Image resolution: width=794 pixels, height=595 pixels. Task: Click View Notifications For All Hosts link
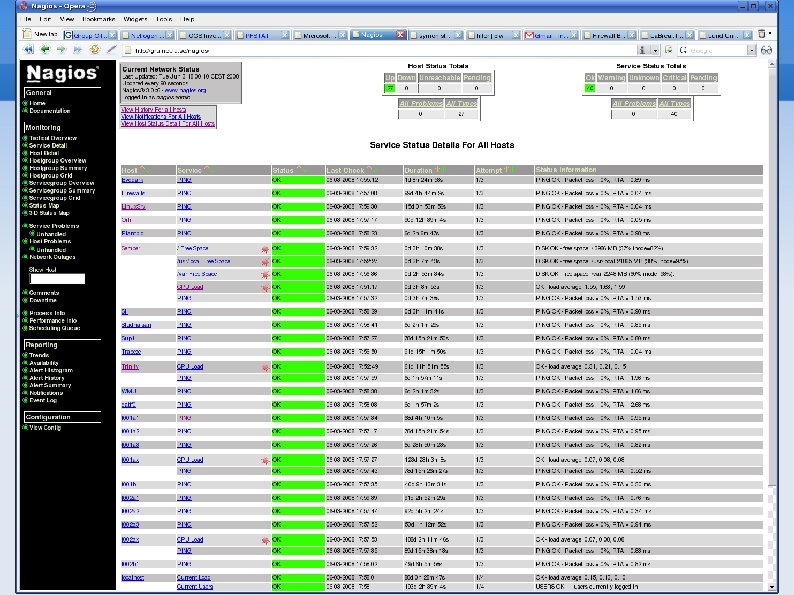tap(161, 116)
